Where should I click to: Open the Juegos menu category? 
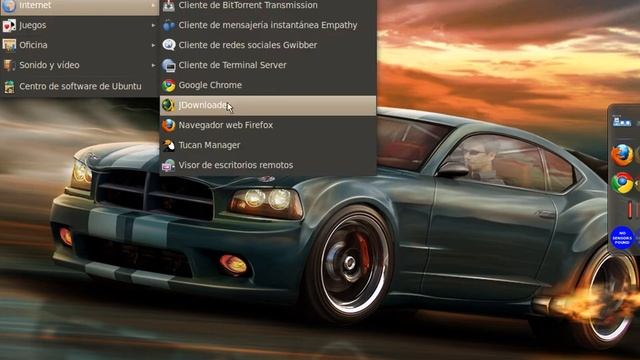point(79,25)
